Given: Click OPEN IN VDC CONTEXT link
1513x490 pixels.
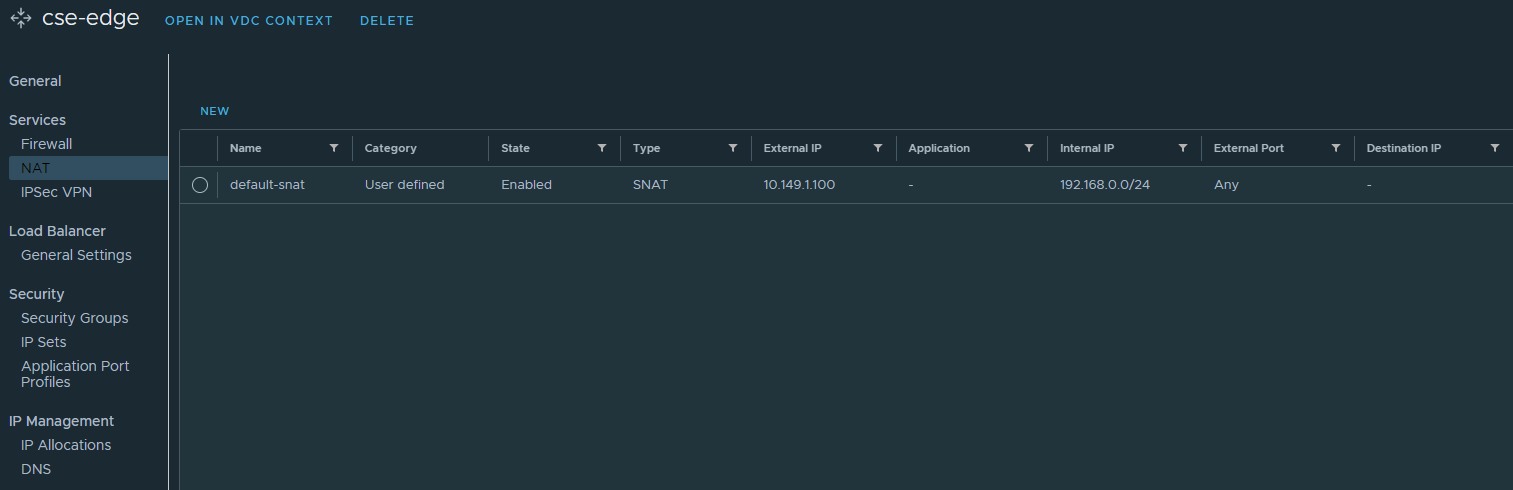Looking at the screenshot, I should 249,21.
